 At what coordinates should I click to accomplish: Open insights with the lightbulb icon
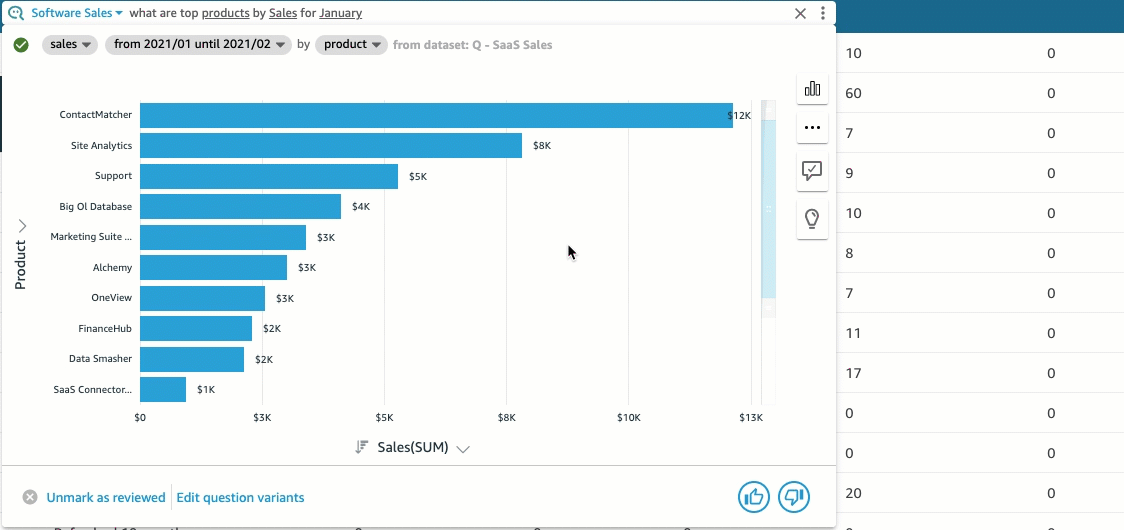[812, 218]
